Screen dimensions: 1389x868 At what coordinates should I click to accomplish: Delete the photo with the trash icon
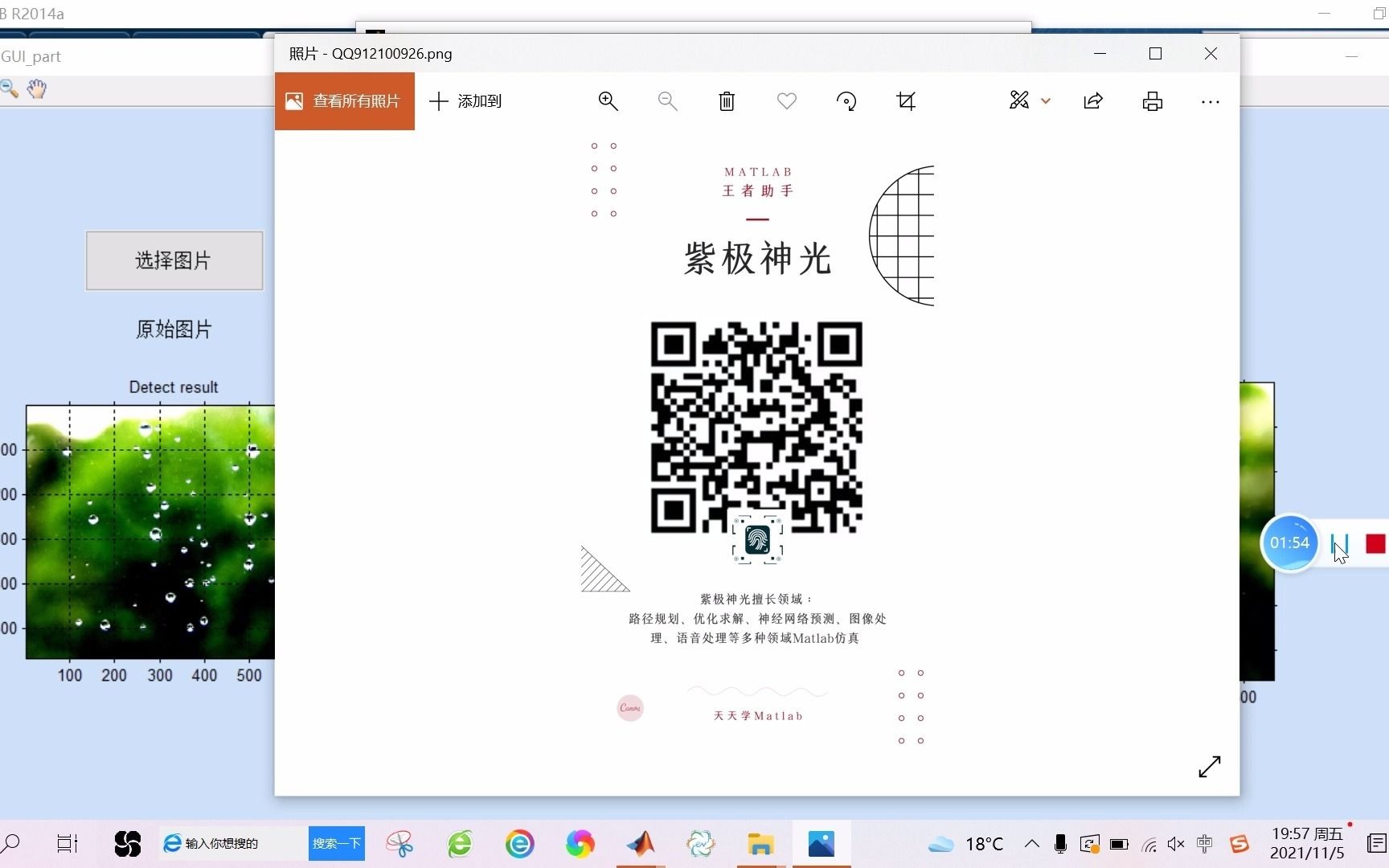pos(727,101)
